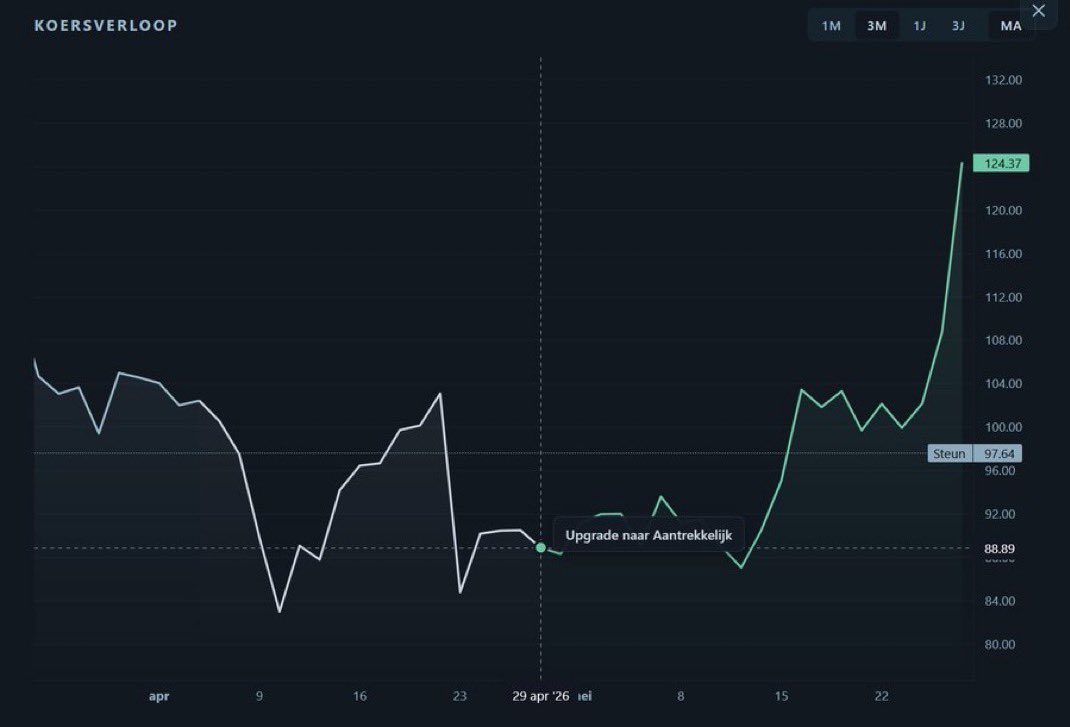Viewport: 1070px width, 727px height.
Task: Select the 3J time range
Action: [x=958, y=26]
